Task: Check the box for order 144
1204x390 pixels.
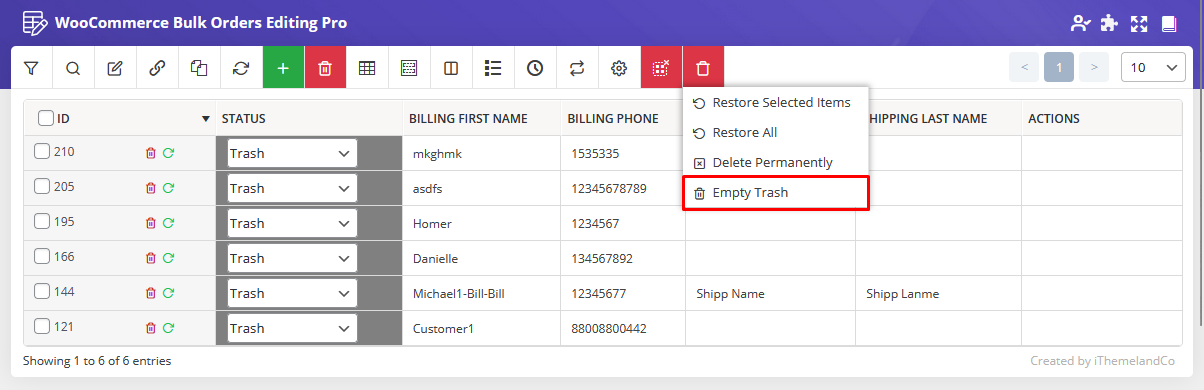Action: [42, 291]
